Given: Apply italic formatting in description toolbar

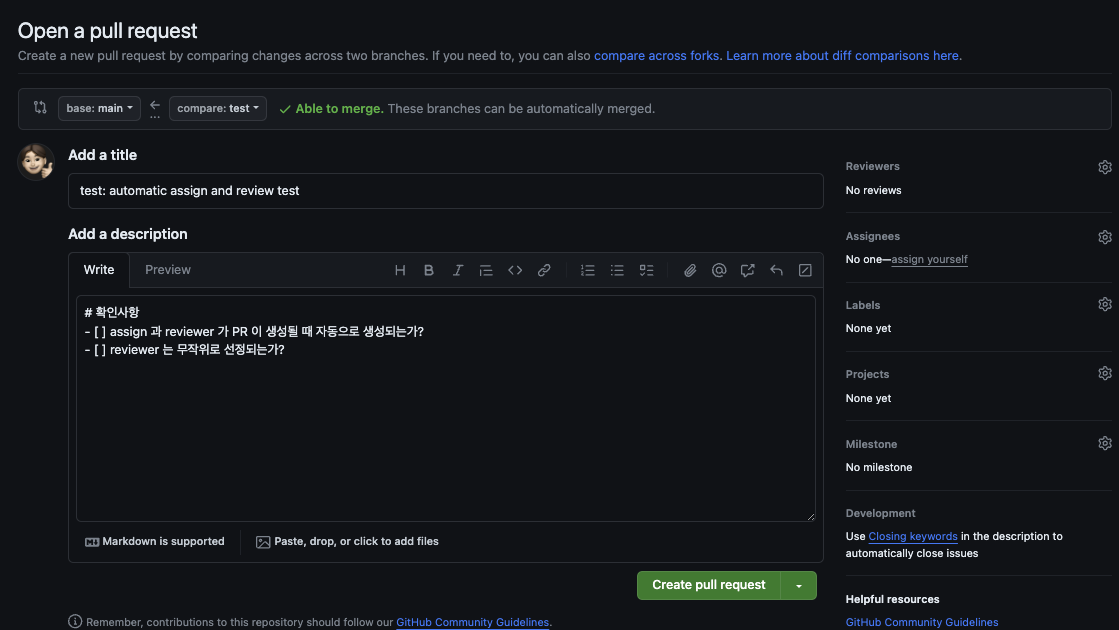Looking at the screenshot, I should click(x=457, y=270).
